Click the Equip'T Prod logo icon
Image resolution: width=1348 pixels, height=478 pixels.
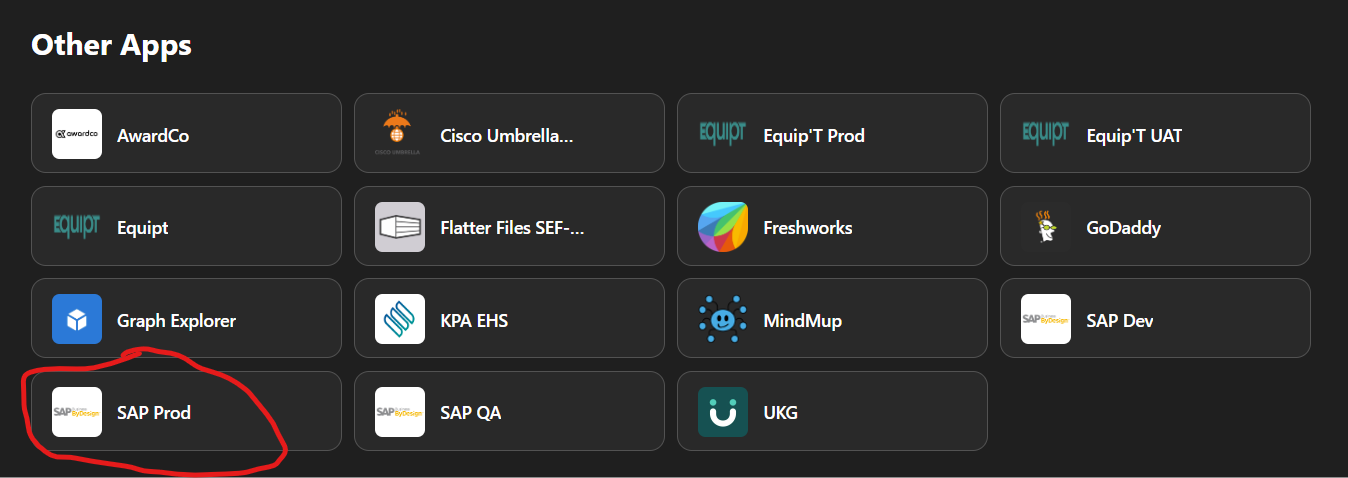pos(723,134)
